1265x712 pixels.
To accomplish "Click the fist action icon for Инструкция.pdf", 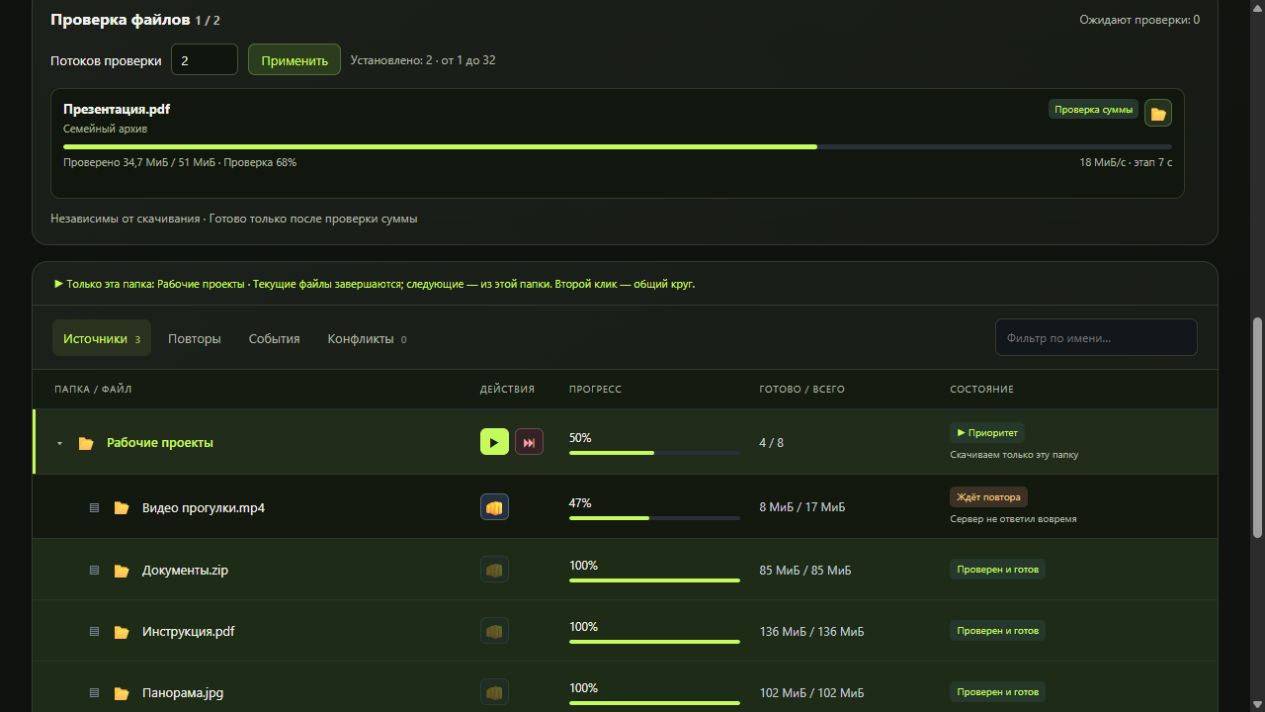I will point(494,631).
